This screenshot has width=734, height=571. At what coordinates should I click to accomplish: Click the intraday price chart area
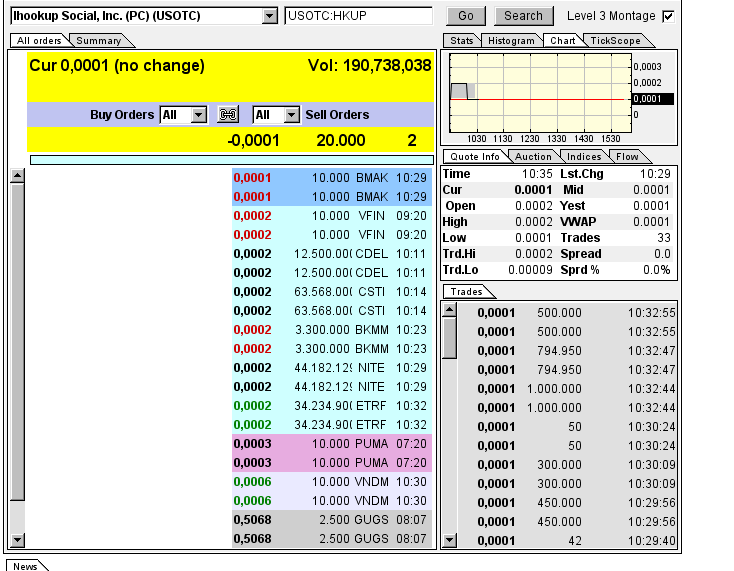point(540,93)
